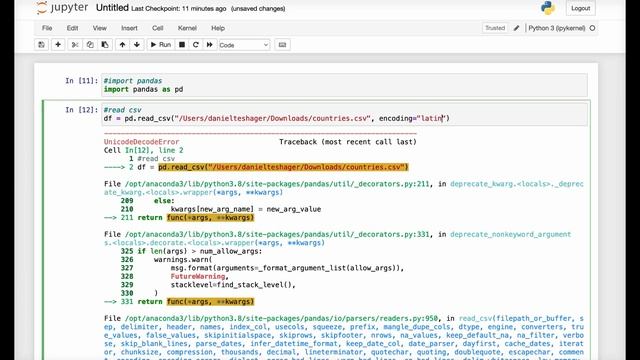Click into the pd.read_csv code cell

click(344, 114)
